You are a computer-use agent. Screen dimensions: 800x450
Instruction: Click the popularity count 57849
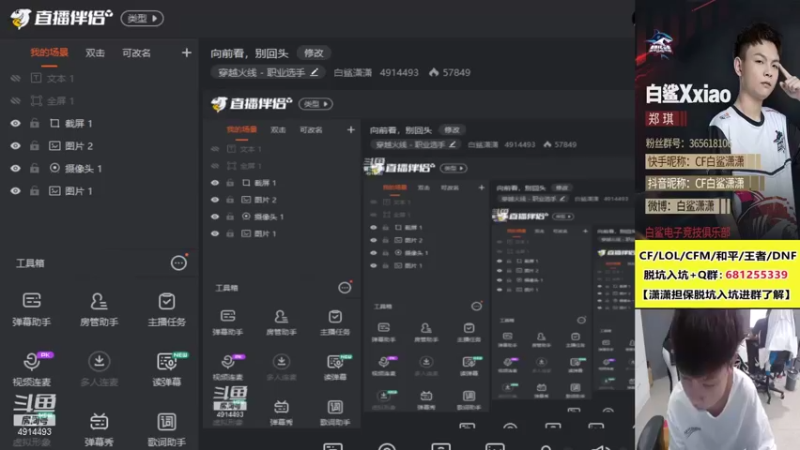[457, 72]
